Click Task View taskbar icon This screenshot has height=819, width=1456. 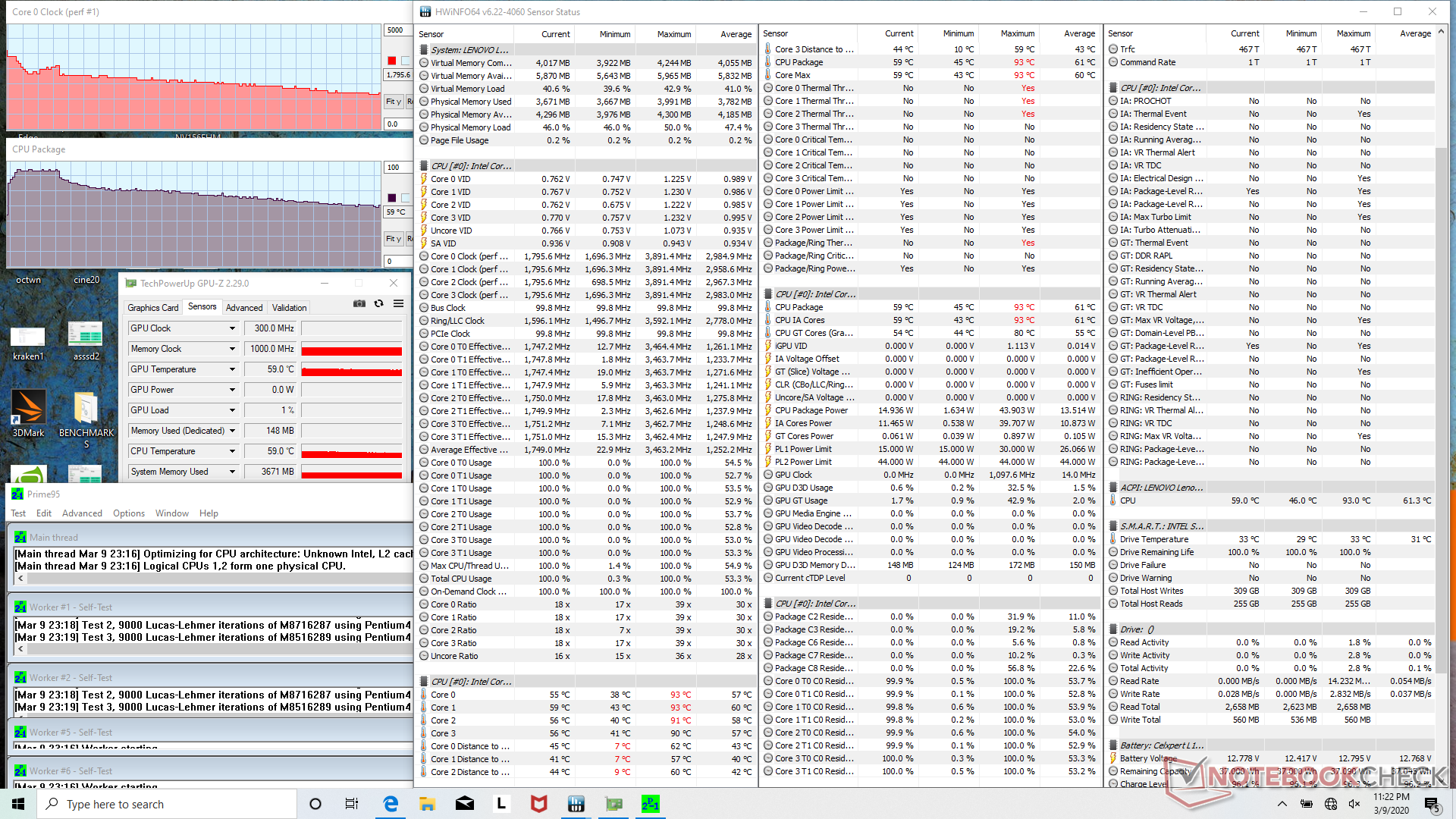(x=352, y=804)
